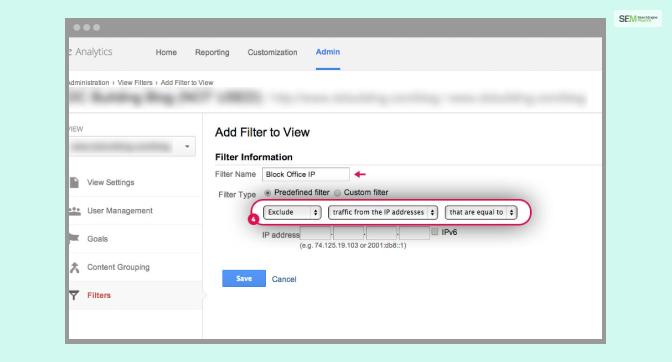Open User Management in sidebar
The image size is (672, 362).
point(120,211)
